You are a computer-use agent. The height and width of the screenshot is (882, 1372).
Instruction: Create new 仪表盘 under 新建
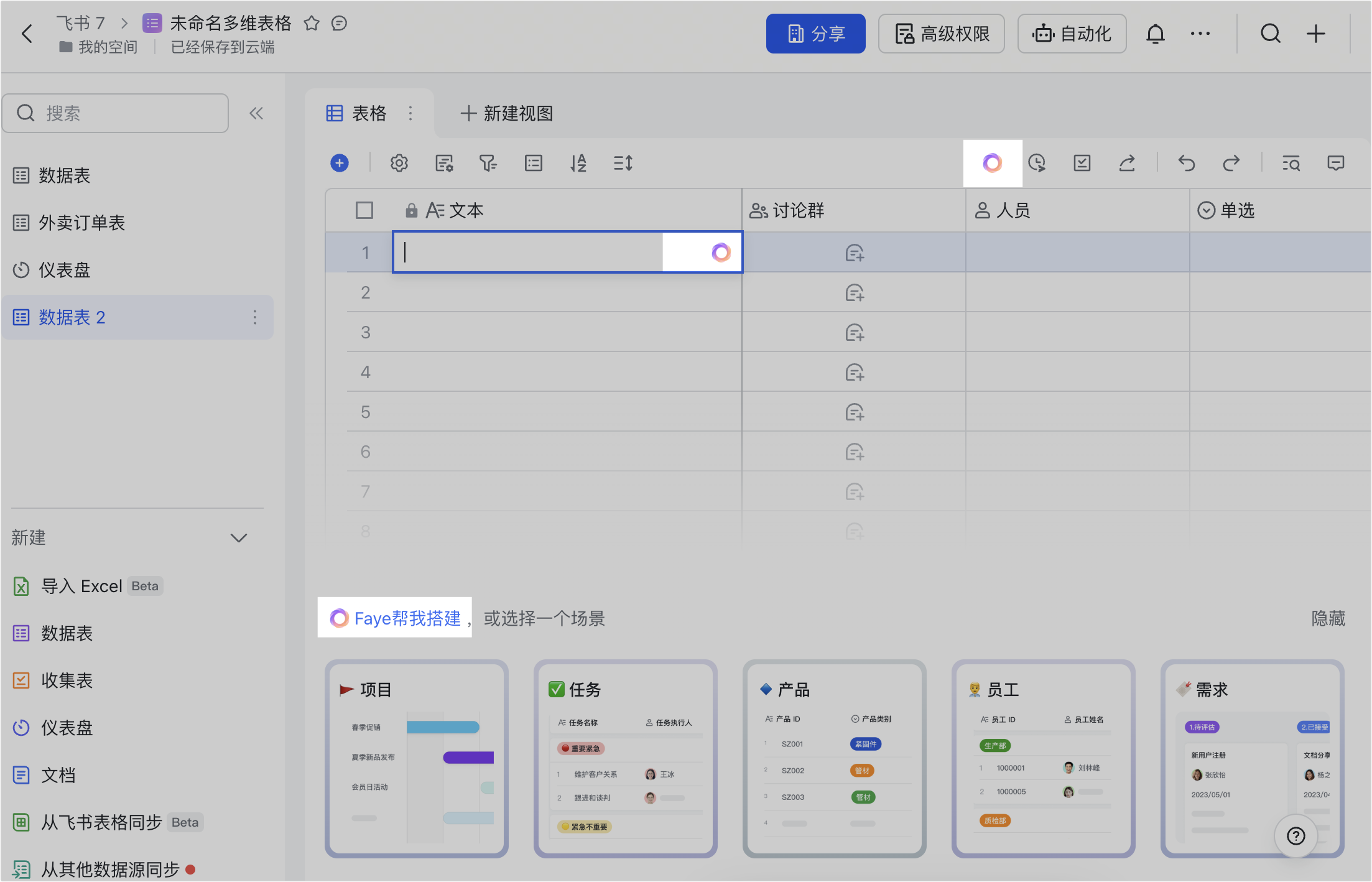(53, 728)
